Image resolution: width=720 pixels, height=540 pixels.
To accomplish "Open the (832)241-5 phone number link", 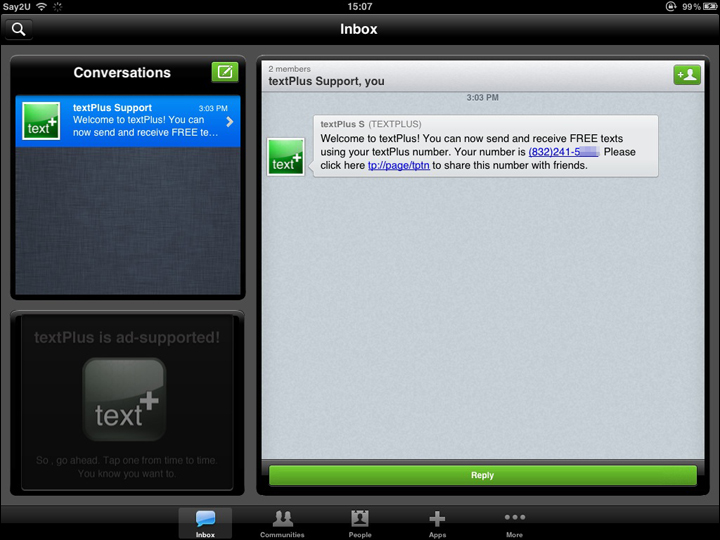I will [x=563, y=152].
